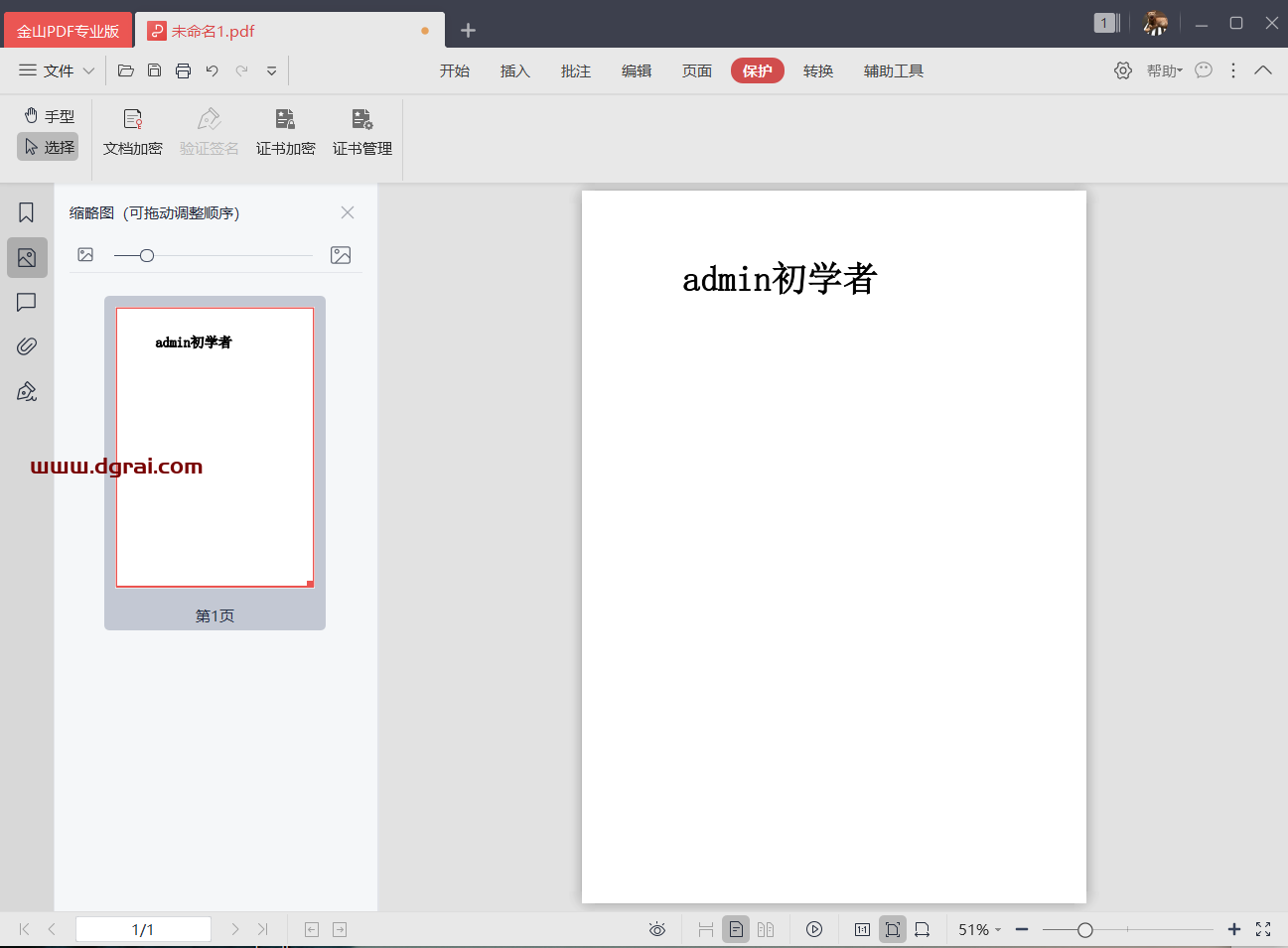This screenshot has width=1288, height=948.
Task: Click the thumbnail size slider handle
Action: click(147, 255)
